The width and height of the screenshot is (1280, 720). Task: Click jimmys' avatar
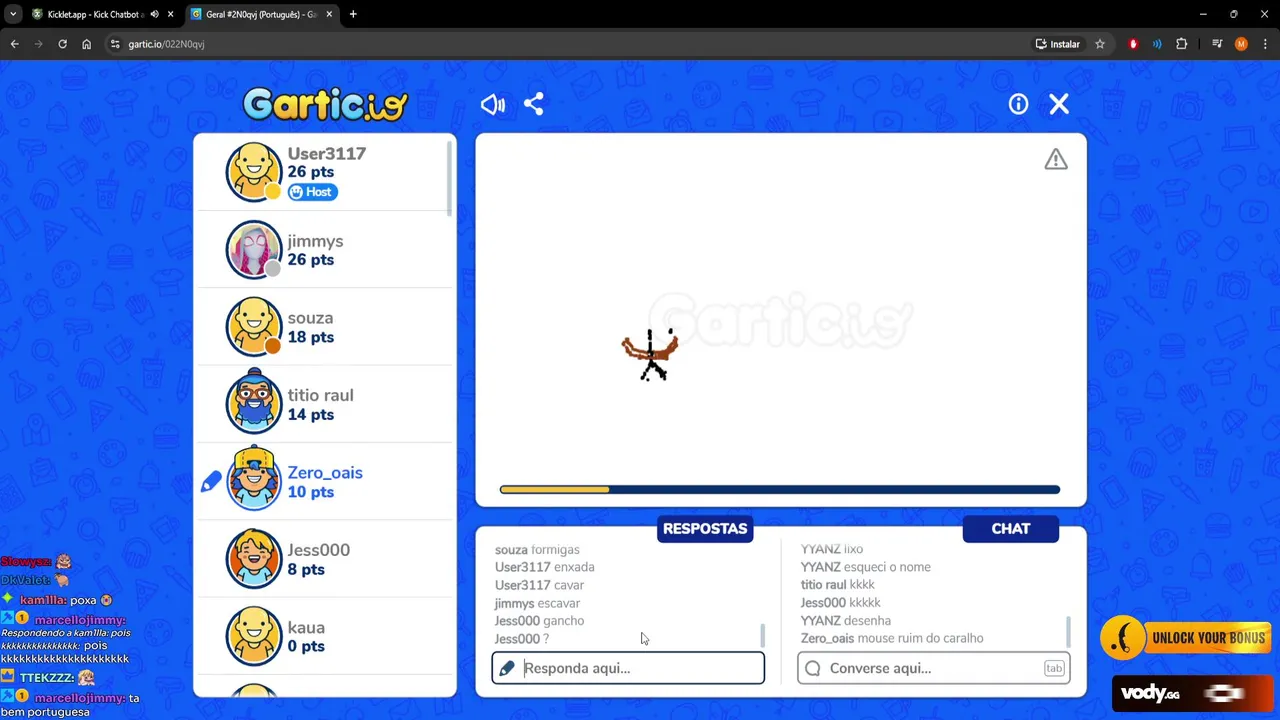[254, 249]
